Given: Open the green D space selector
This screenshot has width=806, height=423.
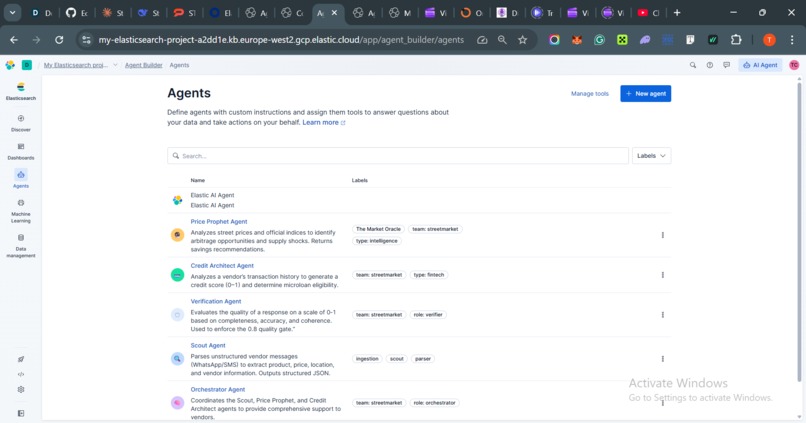Looking at the screenshot, I should pos(27,65).
